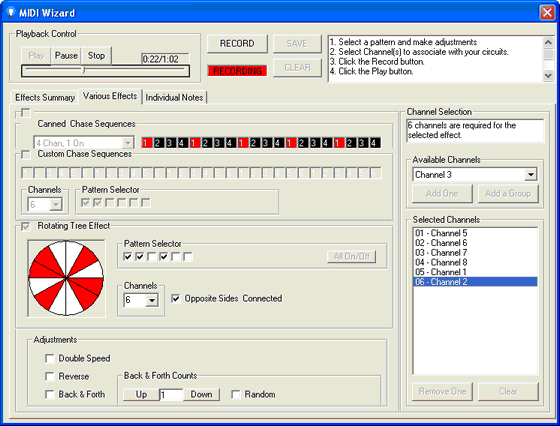This screenshot has height=426, width=560.
Task: Enable Custom Chase Sequences checkbox
Action: click(x=26, y=155)
